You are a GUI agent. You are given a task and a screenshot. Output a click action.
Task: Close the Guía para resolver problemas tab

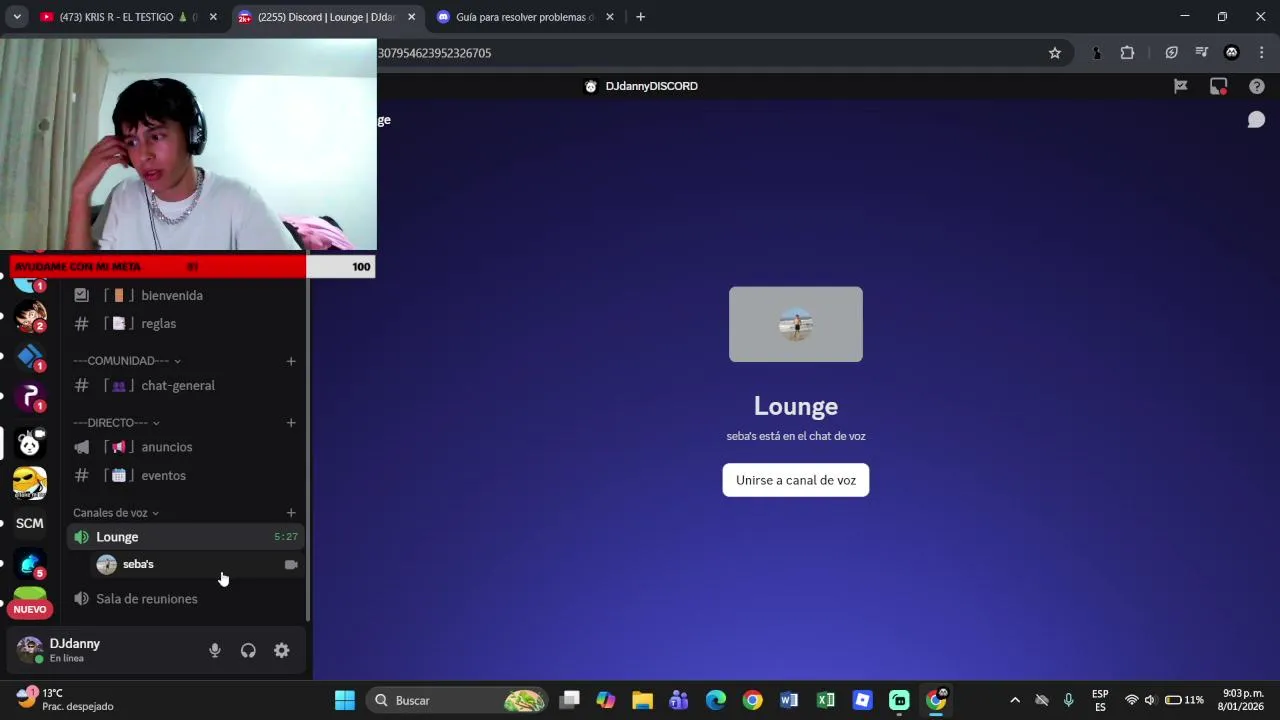pos(610,17)
